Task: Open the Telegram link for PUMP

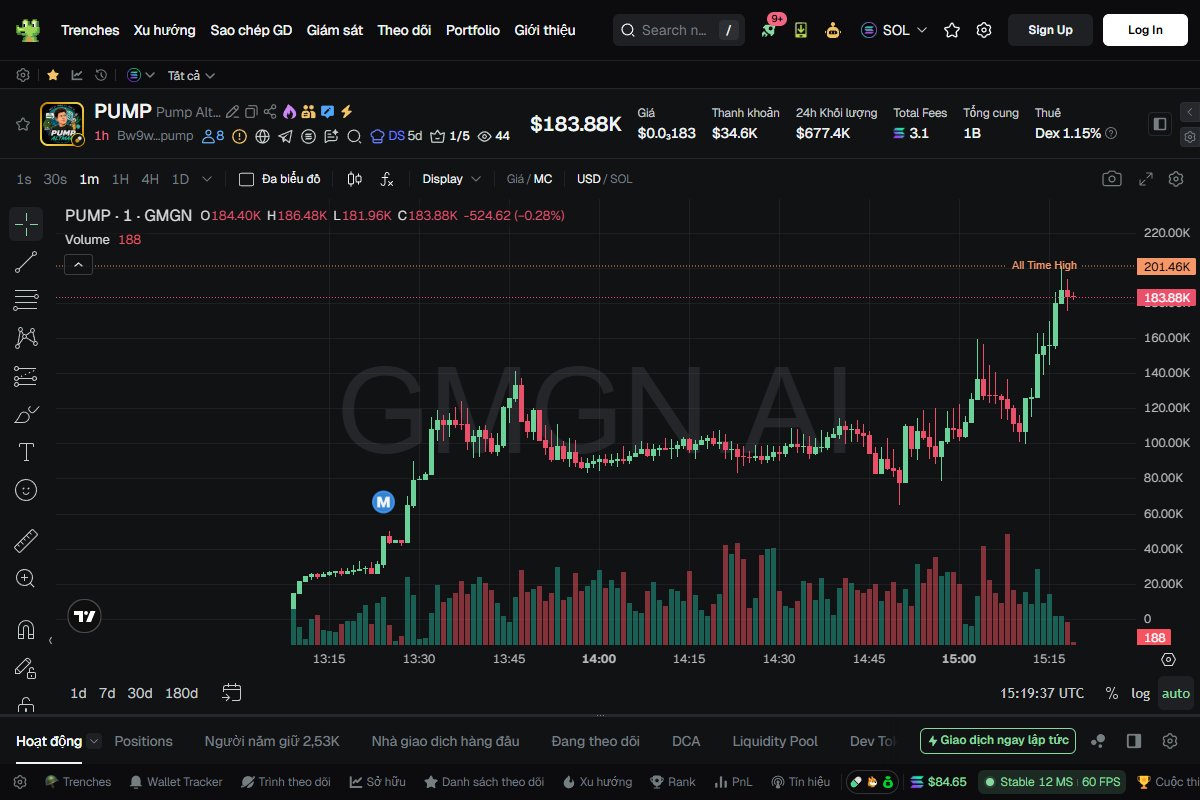Action: 286,136
